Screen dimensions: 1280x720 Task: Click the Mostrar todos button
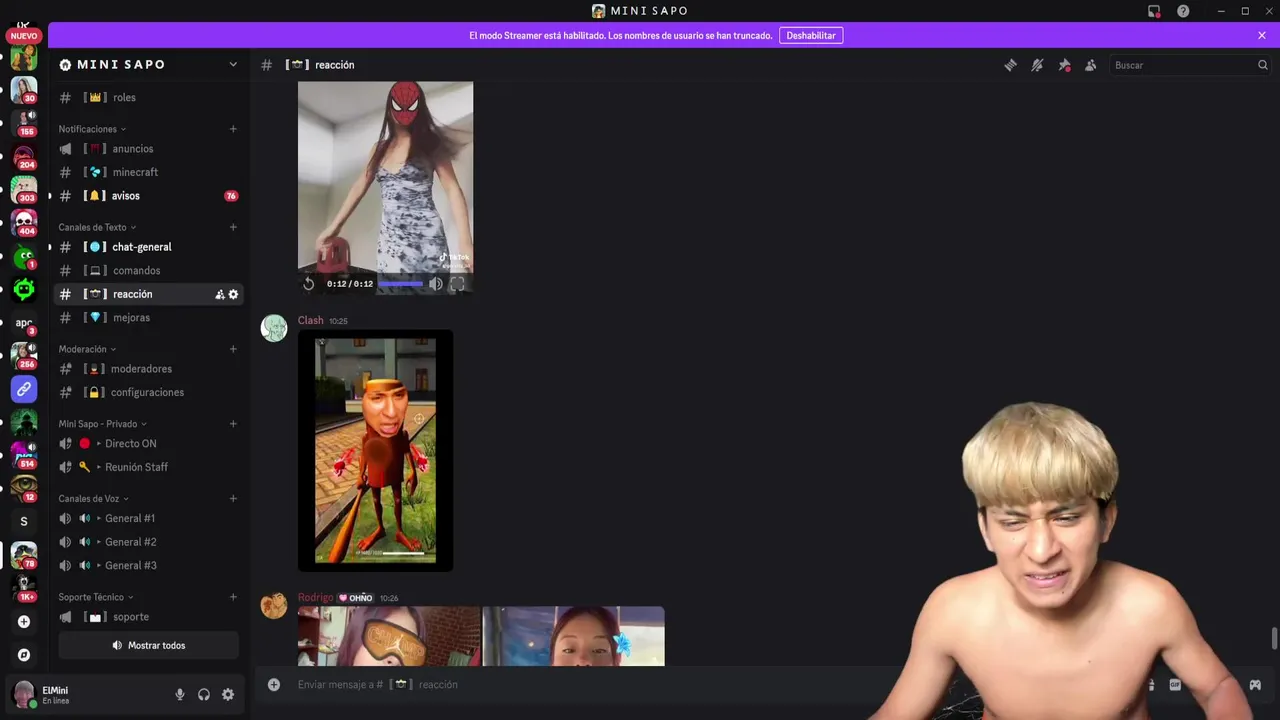tap(148, 645)
